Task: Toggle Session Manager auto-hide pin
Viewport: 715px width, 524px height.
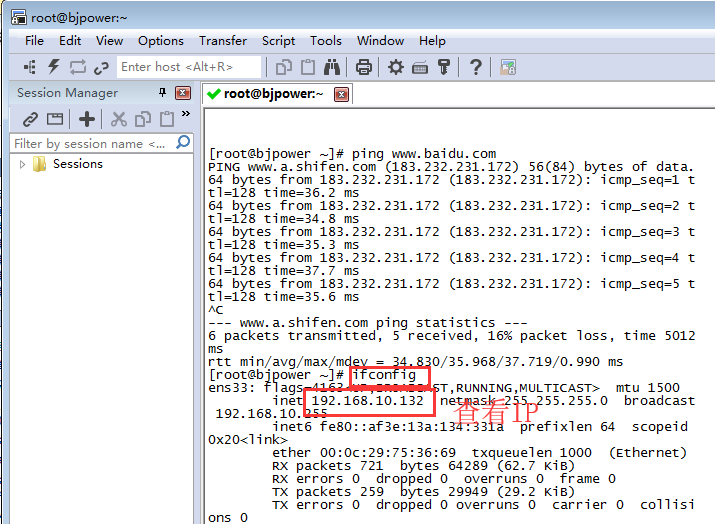Action: pos(163,93)
